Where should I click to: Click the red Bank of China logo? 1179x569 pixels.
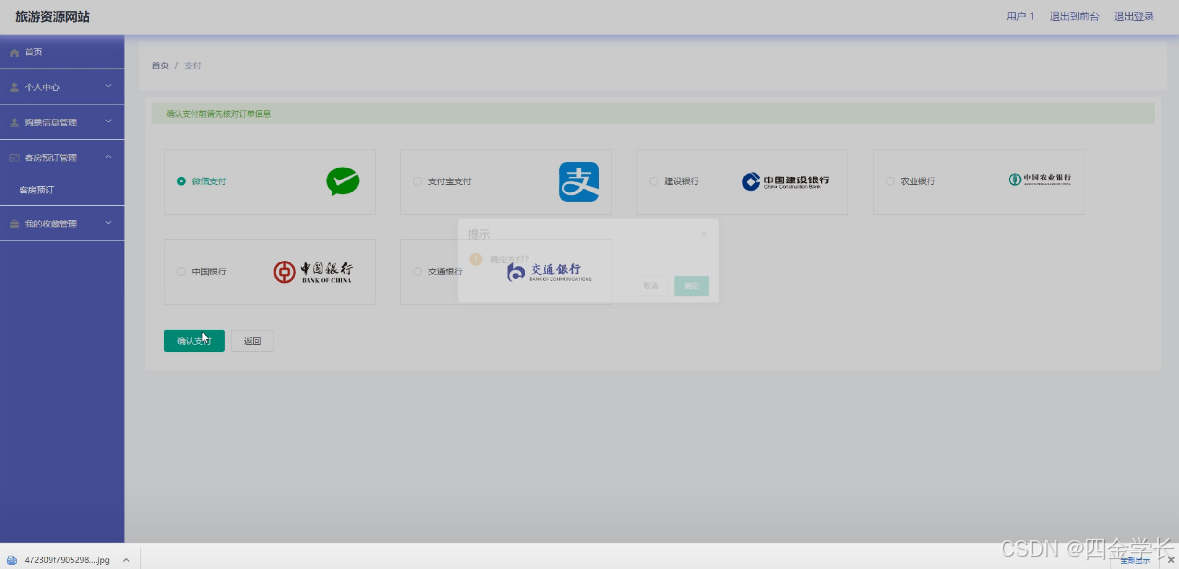click(x=313, y=271)
